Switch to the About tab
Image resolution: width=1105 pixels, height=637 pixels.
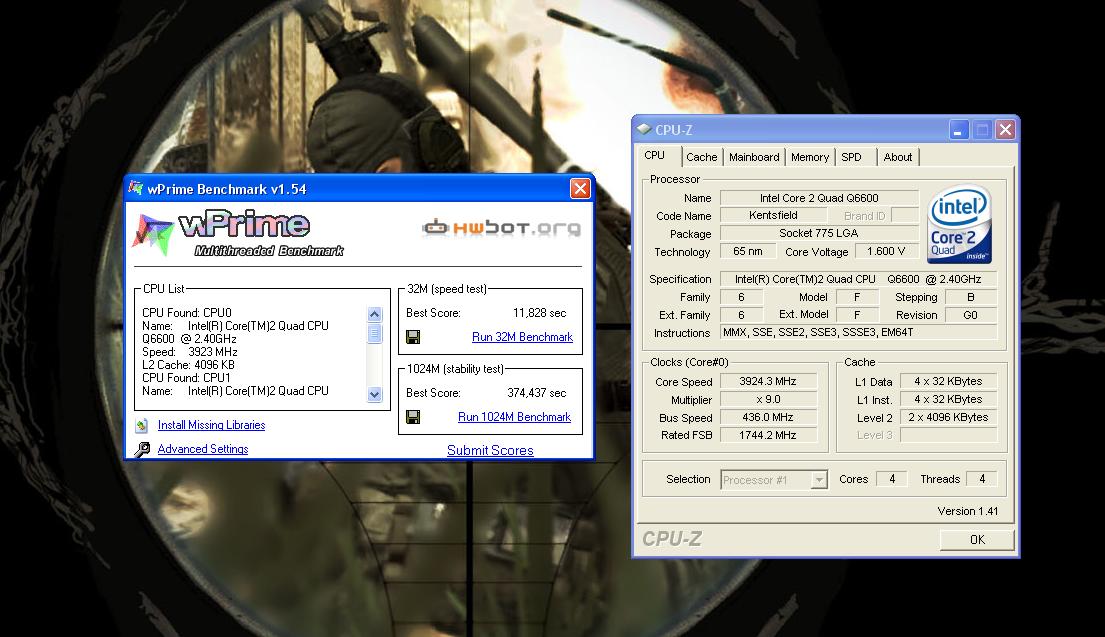pos(898,157)
